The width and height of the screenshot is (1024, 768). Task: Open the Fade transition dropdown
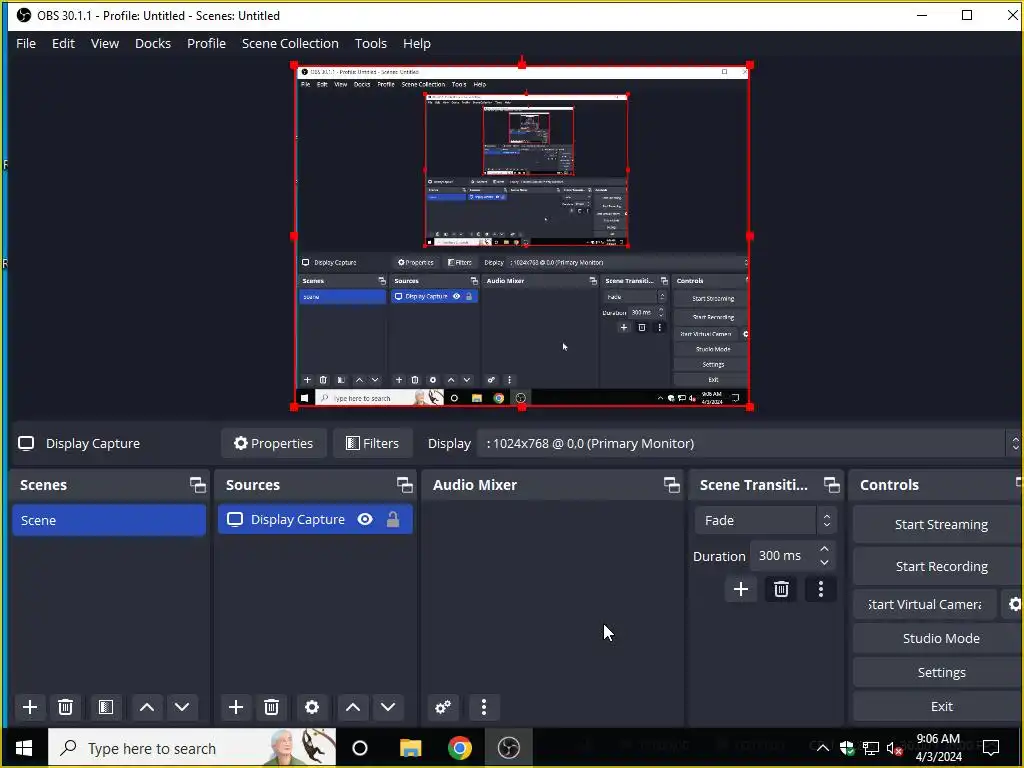tap(765, 520)
